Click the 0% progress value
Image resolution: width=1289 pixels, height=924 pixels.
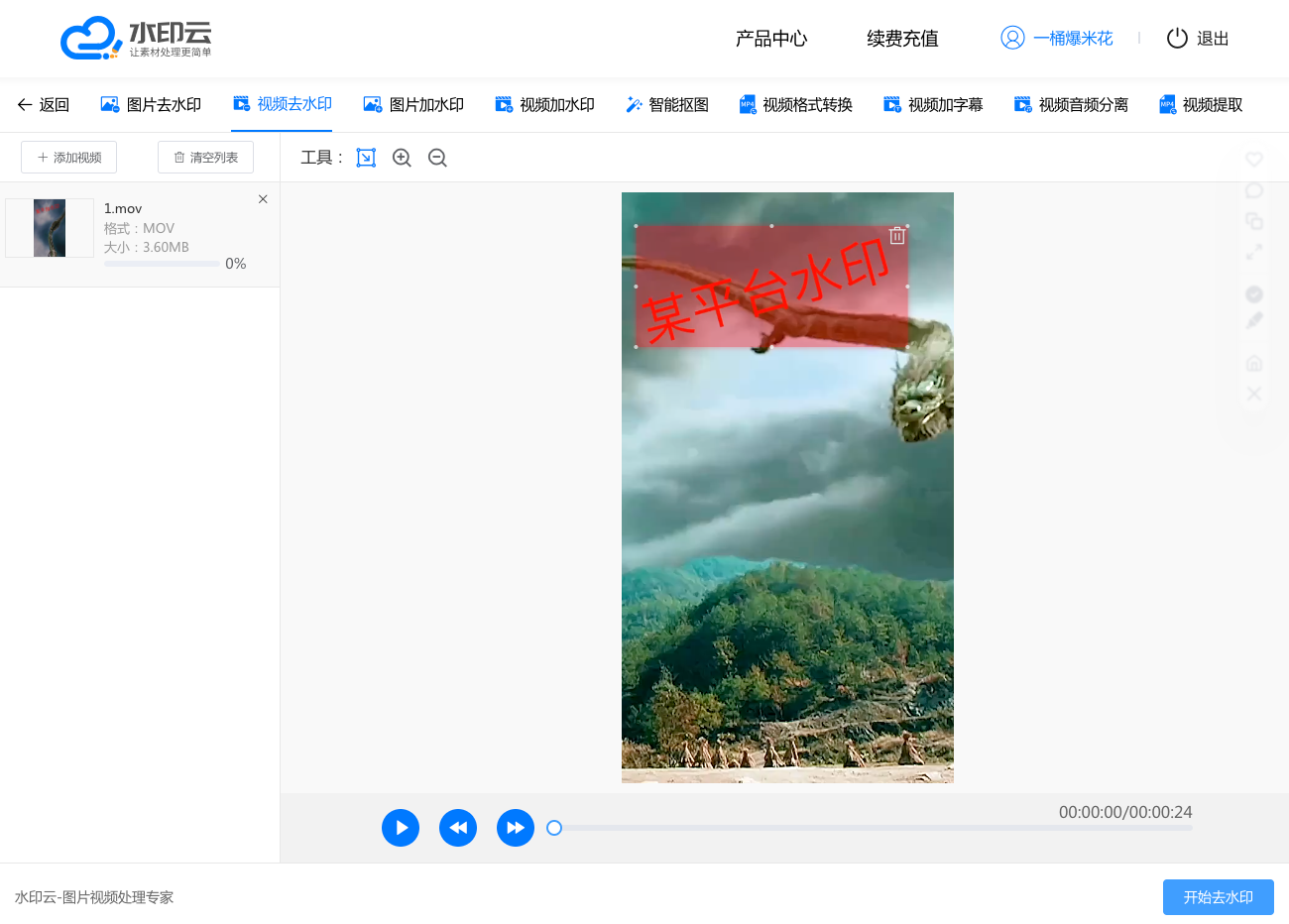236,264
